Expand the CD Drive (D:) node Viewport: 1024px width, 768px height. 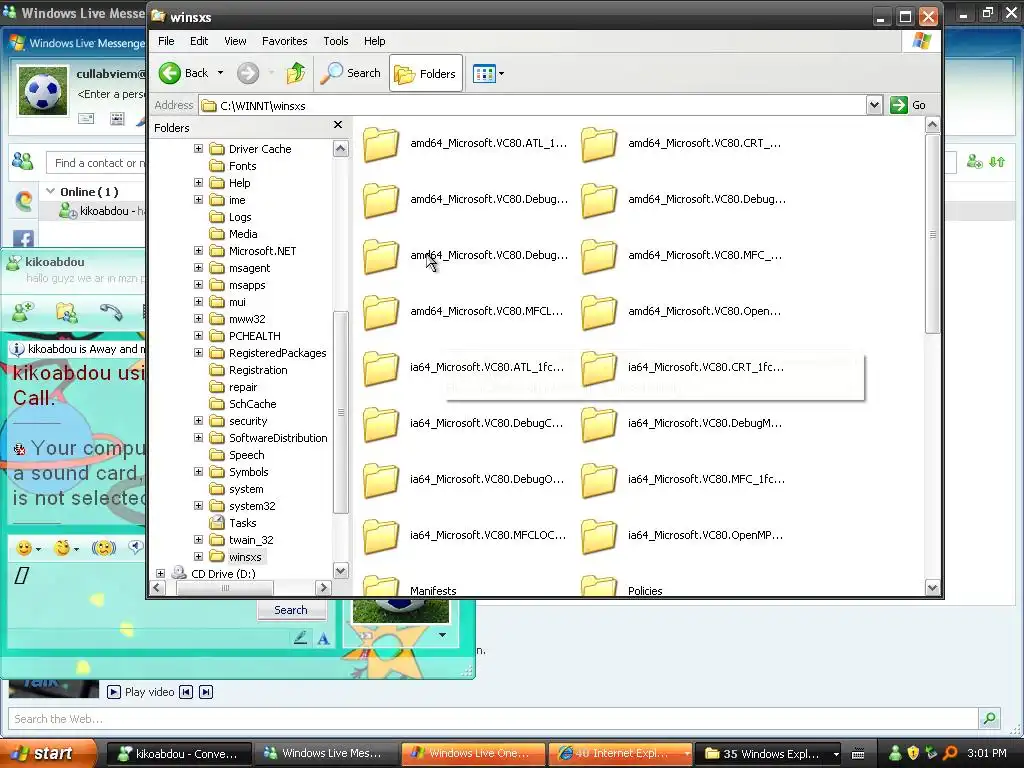pos(161,573)
